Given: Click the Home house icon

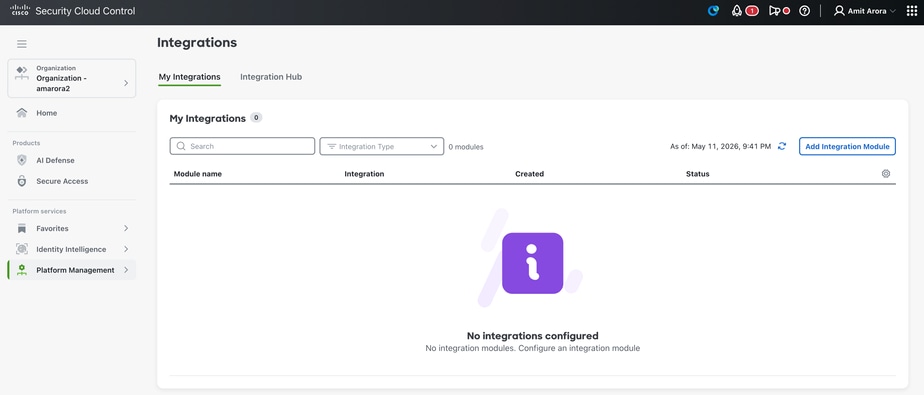Looking at the screenshot, I should [22, 113].
